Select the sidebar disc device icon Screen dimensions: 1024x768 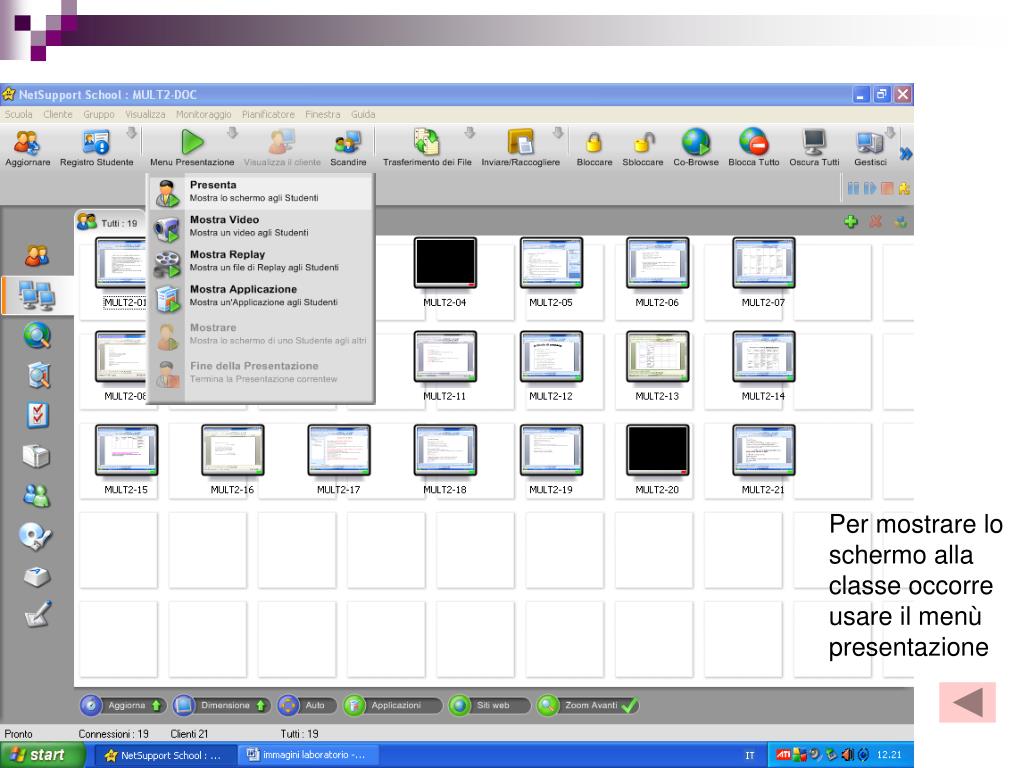[35, 536]
